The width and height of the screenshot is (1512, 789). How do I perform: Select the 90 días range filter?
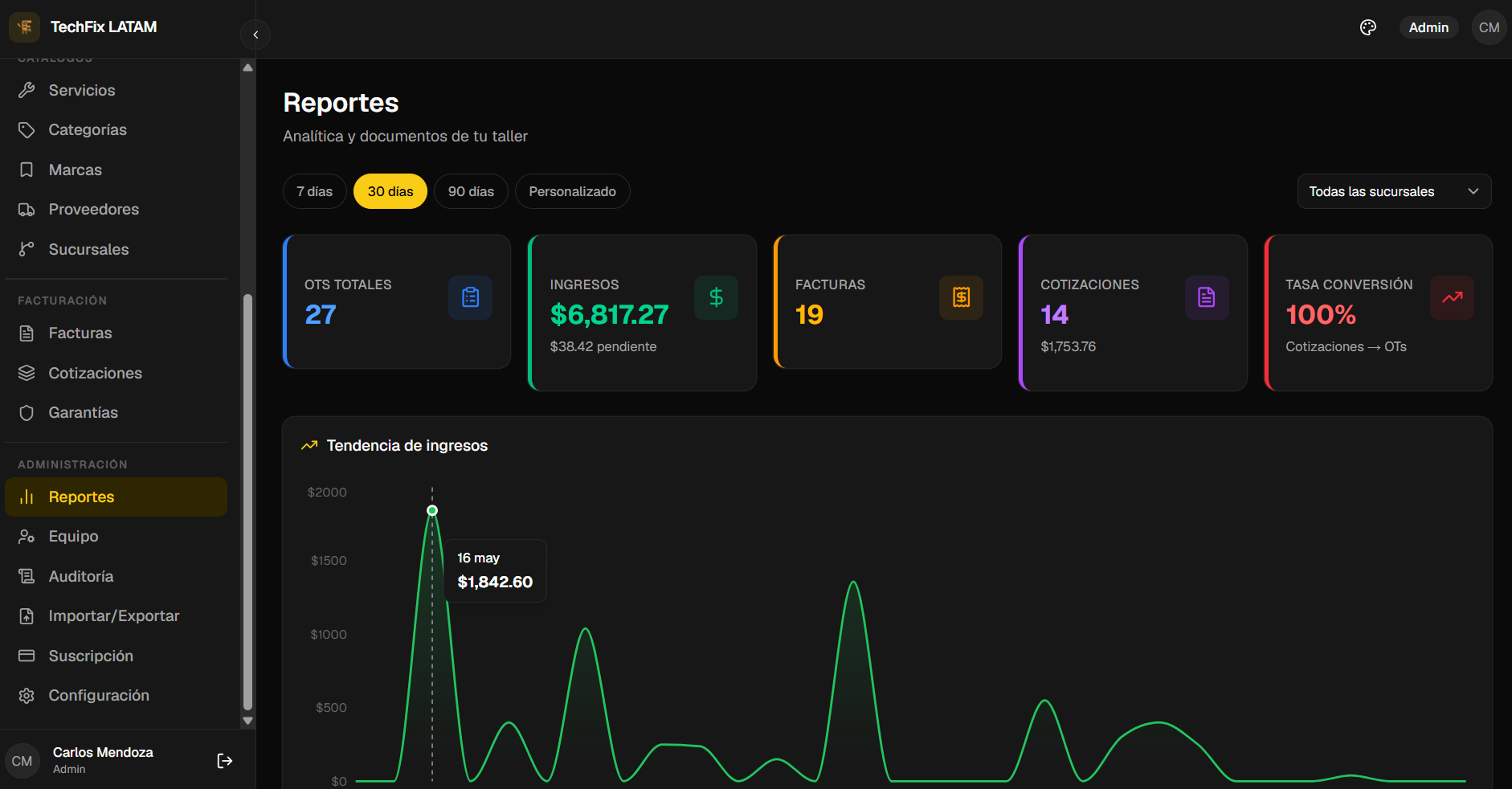[471, 191]
